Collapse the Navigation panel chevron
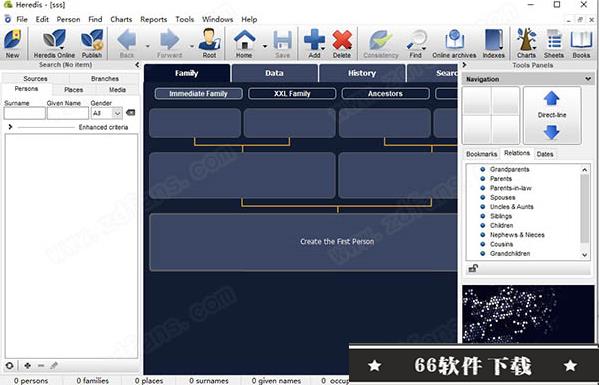The height and width of the screenshot is (385, 599). click(x=588, y=79)
